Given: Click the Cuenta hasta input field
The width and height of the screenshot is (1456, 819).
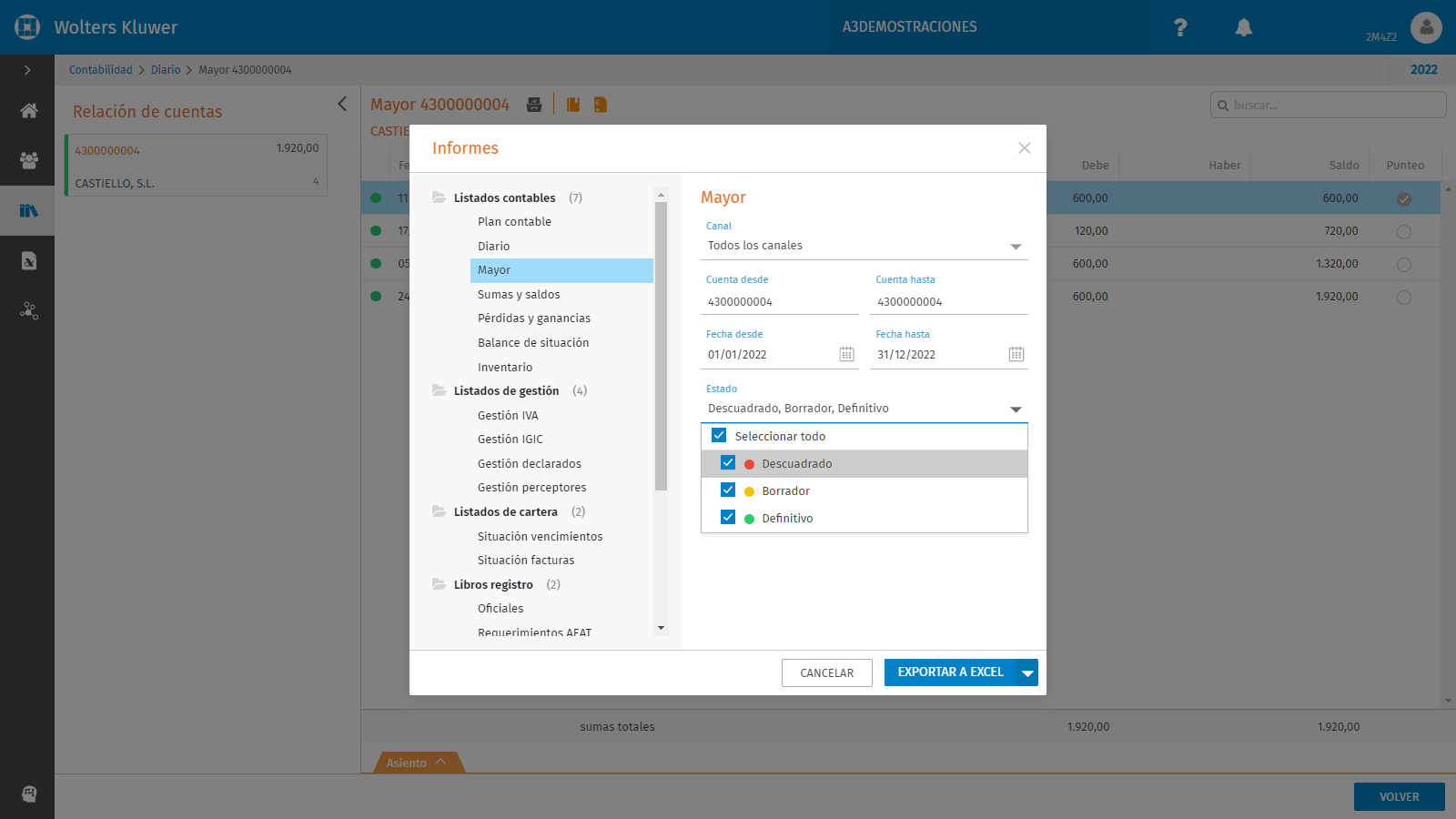Looking at the screenshot, I should 948,302.
